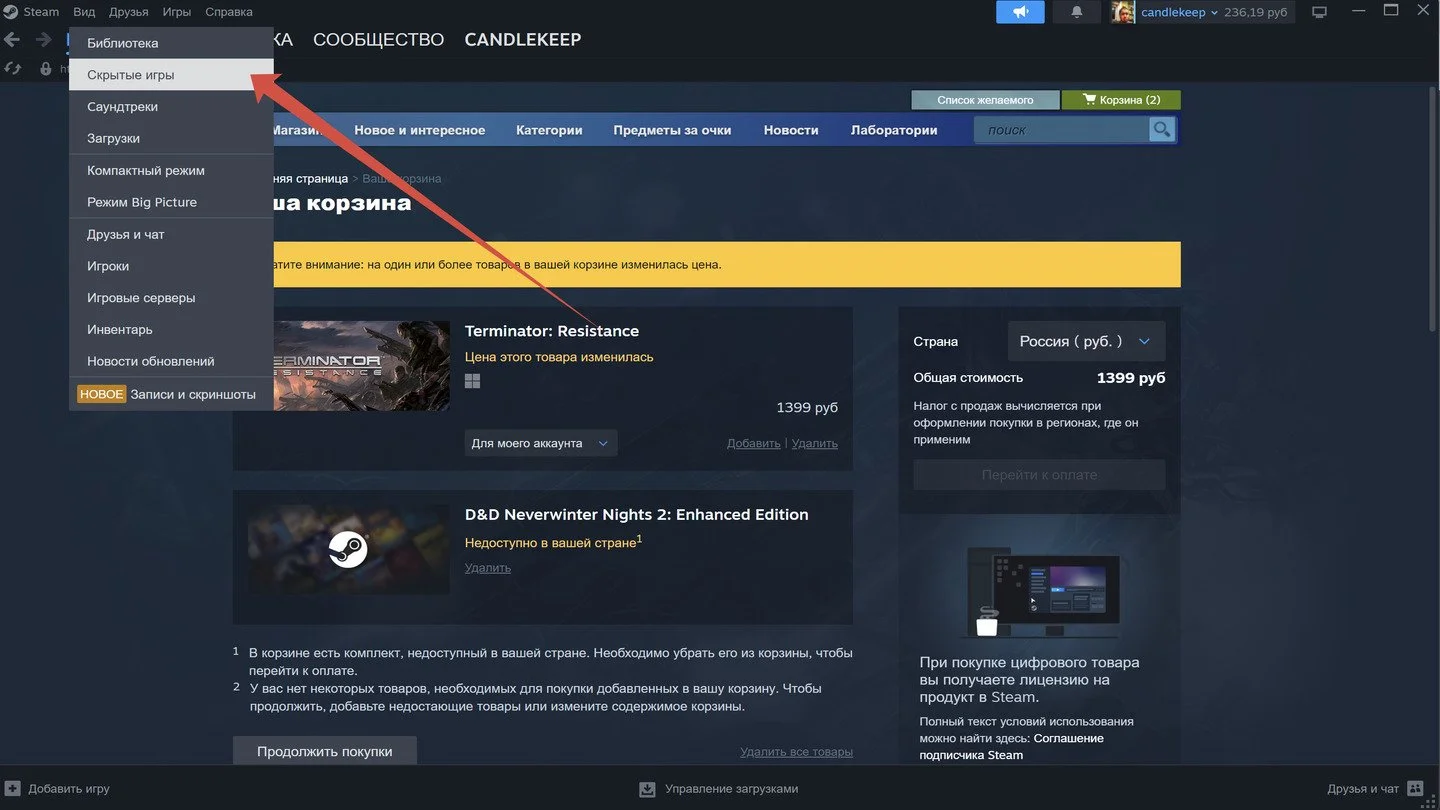Choose Друзья и чат in the Вид menu
The image size is (1440, 810).
(171, 235)
